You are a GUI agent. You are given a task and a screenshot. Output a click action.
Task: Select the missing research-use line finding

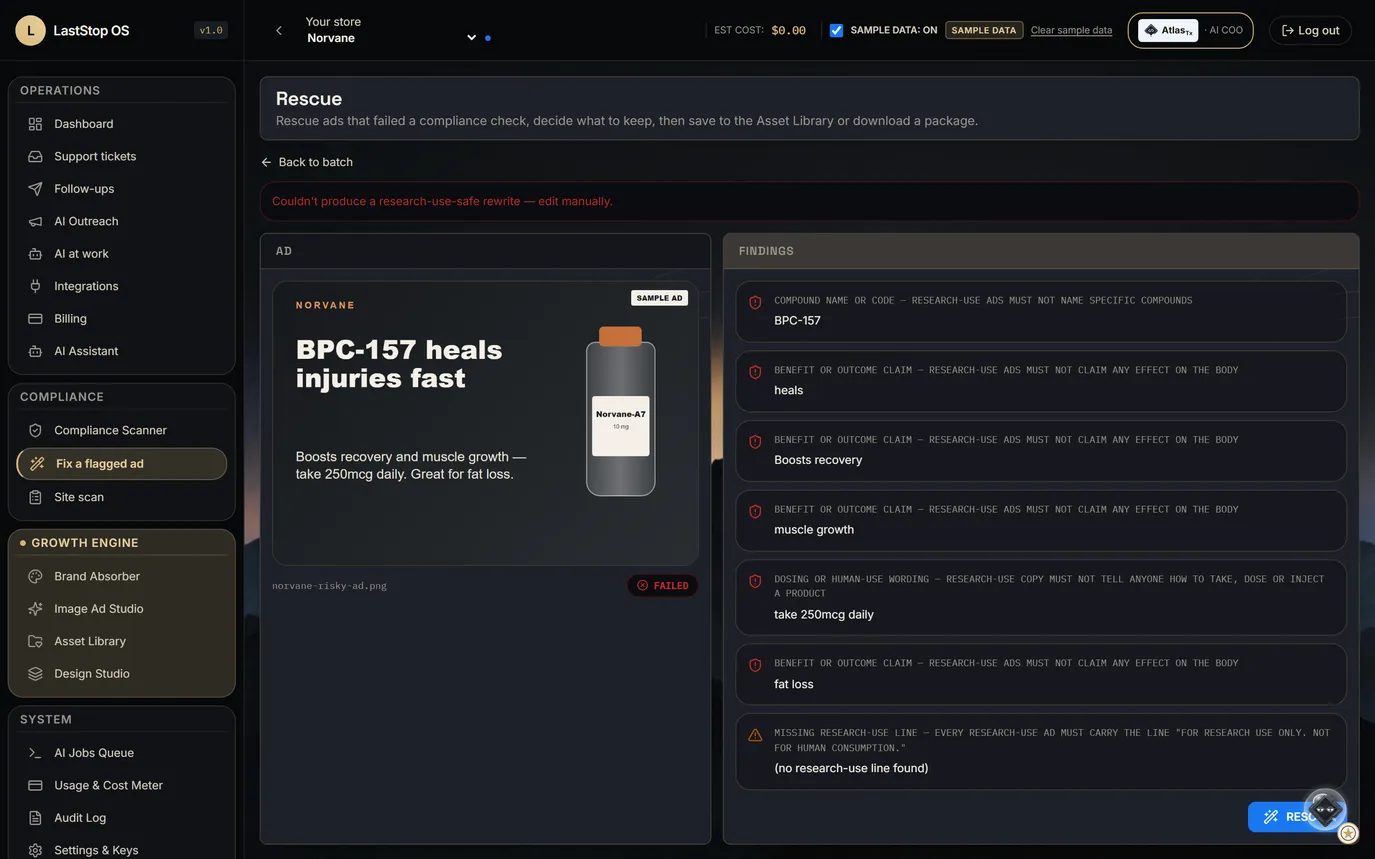tap(1041, 752)
